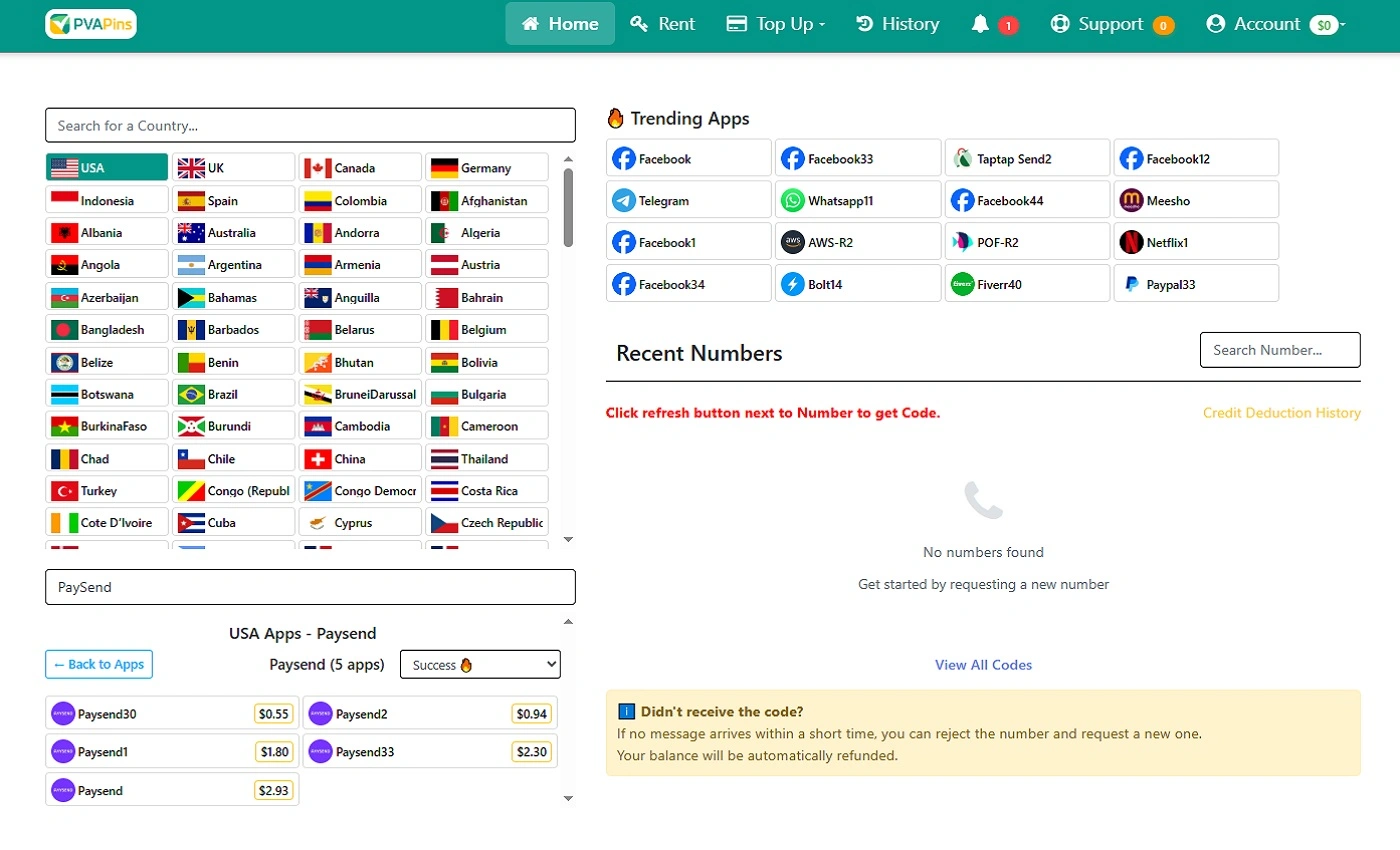Click the Search for a Country field
This screenshot has width=1400, height=850.
point(310,125)
